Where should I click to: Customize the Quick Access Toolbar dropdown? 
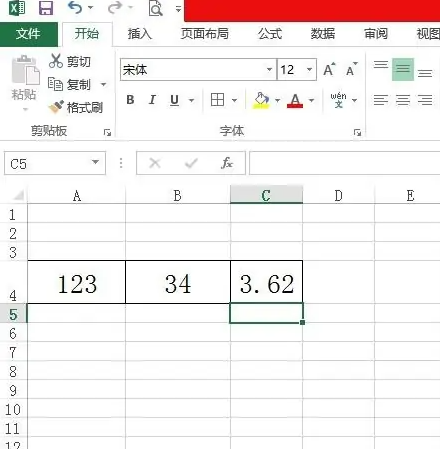click(178, 9)
